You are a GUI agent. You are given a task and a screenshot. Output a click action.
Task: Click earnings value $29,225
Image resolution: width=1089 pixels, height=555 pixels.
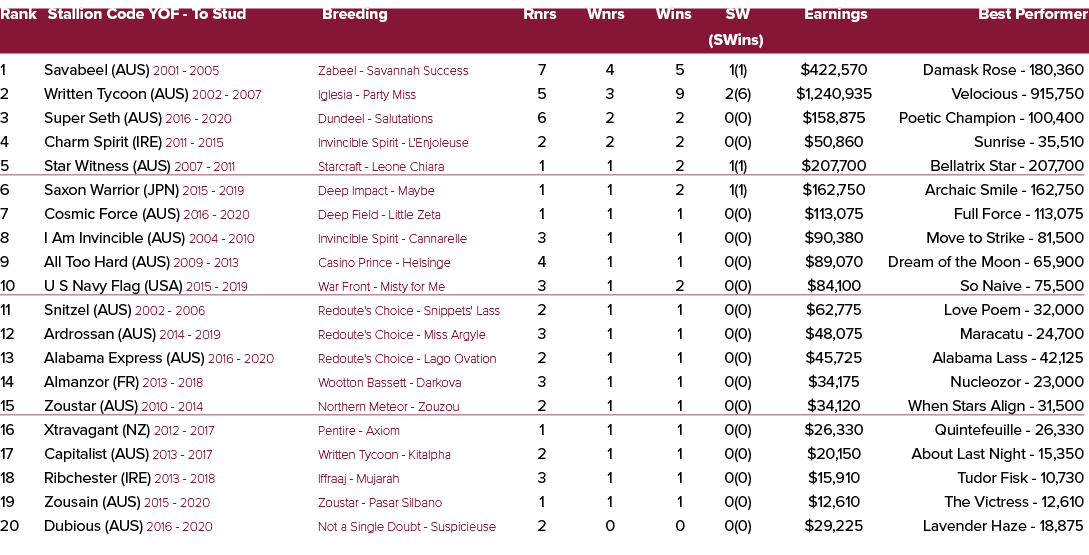[833, 527]
